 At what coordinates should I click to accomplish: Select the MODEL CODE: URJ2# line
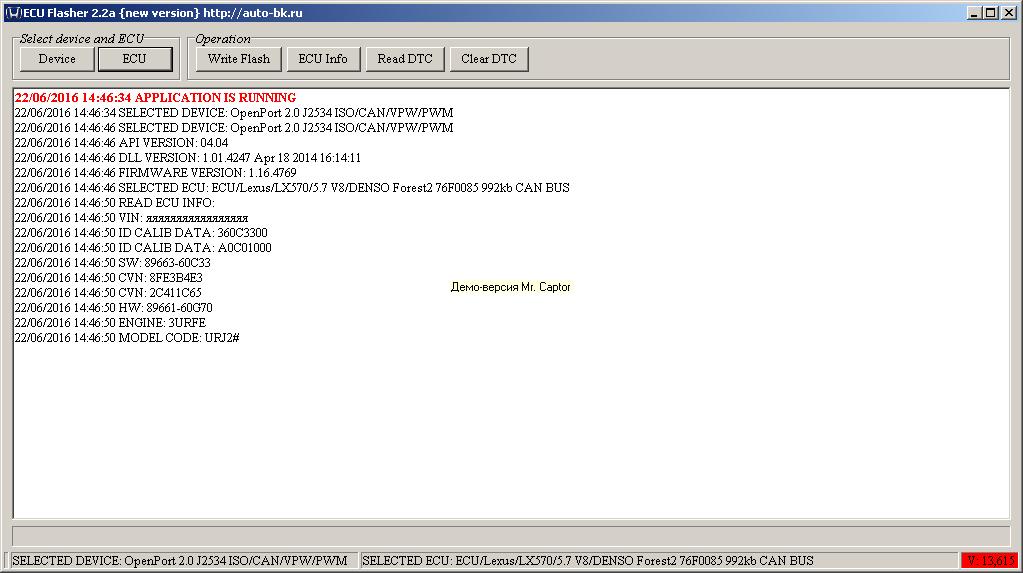(x=127, y=338)
